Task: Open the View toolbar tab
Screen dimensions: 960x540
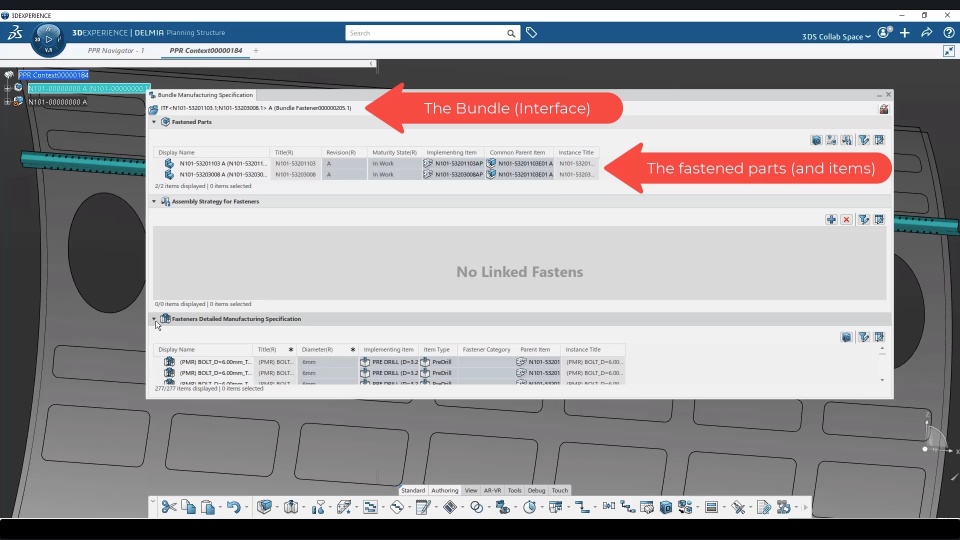Action: pyautogui.click(x=471, y=490)
